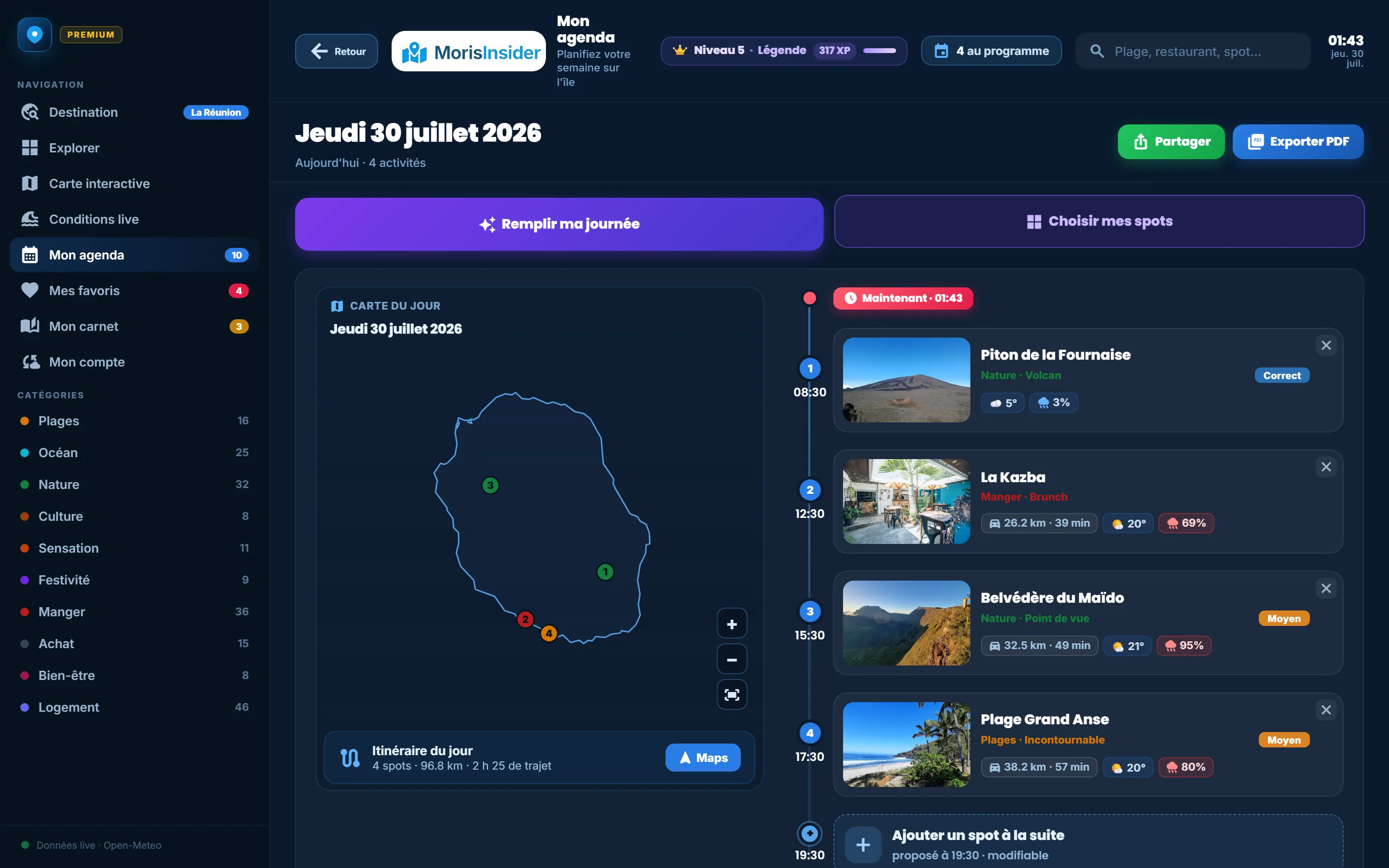
Task: Focus the spot search field
Action: point(1193,52)
